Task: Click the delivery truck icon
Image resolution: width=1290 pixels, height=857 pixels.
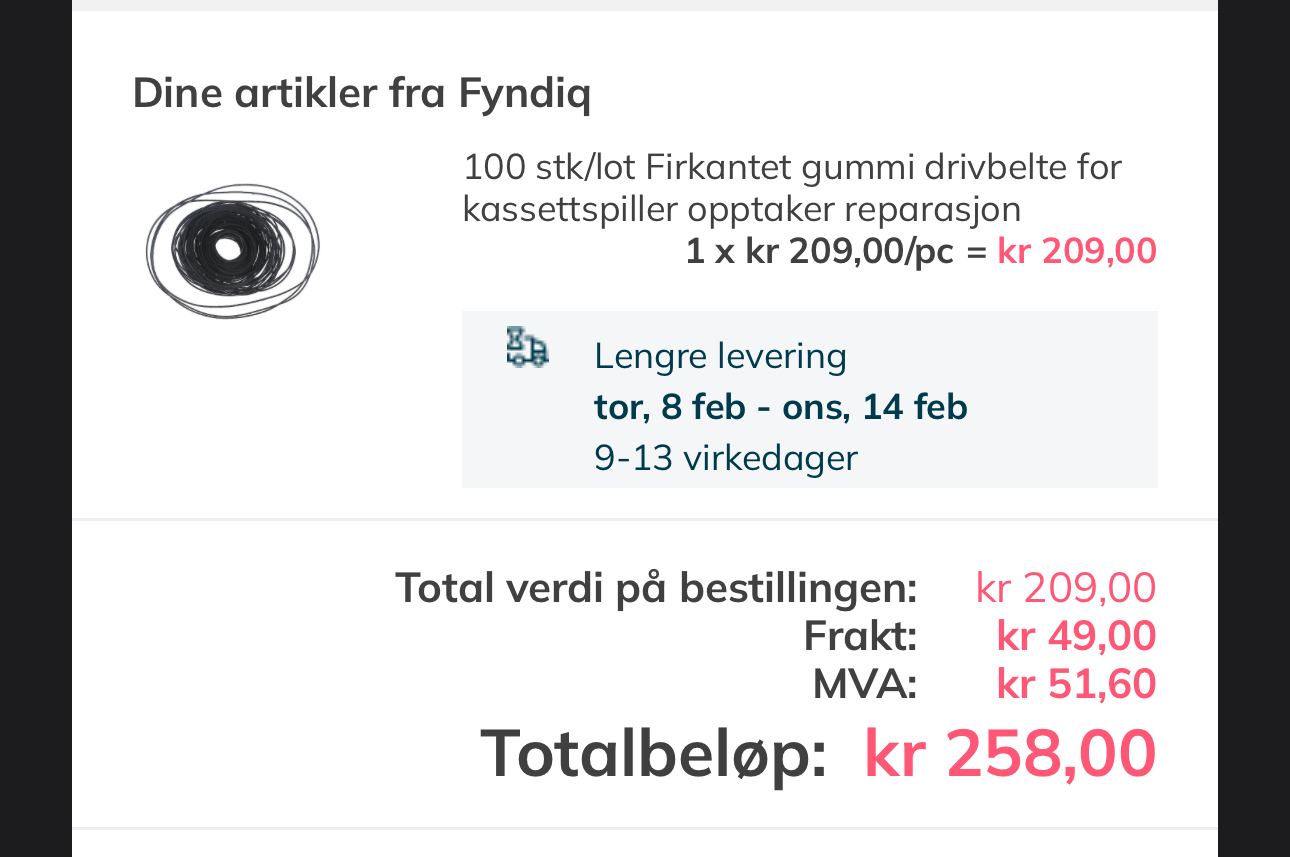Action: tap(527, 347)
